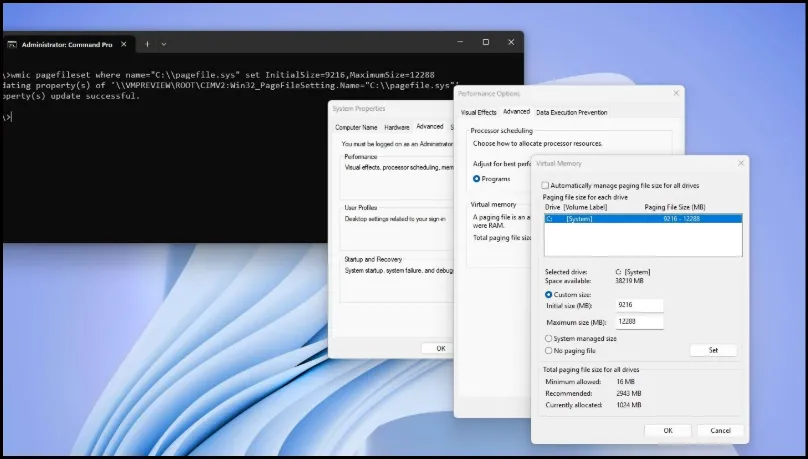Open a new terminal tab with plus
Image resolution: width=808 pixels, height=459 pixels.
pos(147,44)
